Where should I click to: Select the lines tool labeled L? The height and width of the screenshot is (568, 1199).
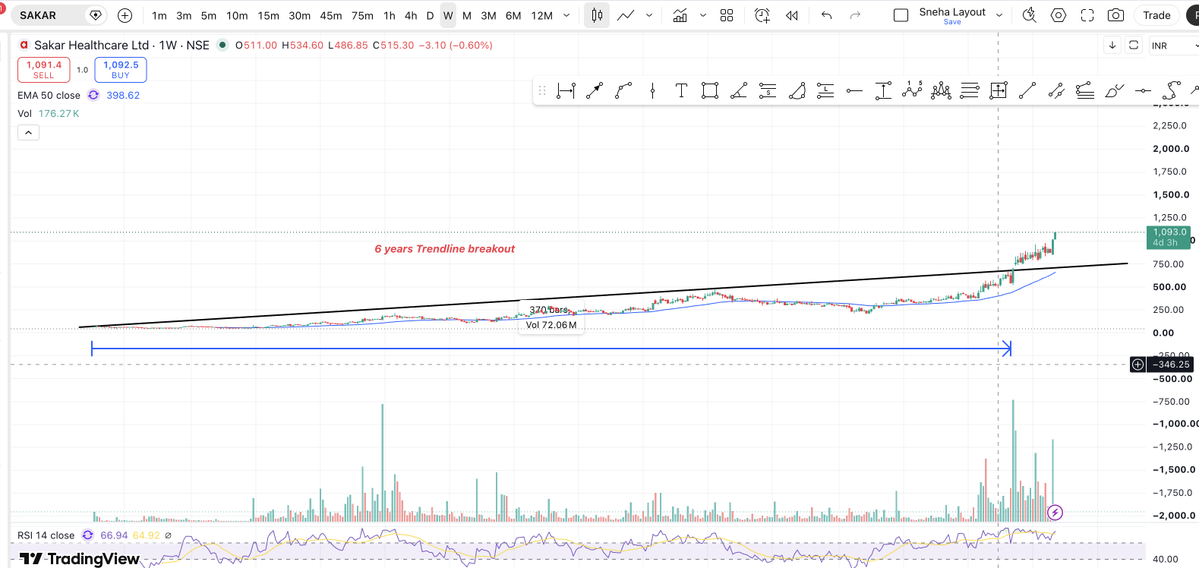(825, 91)
